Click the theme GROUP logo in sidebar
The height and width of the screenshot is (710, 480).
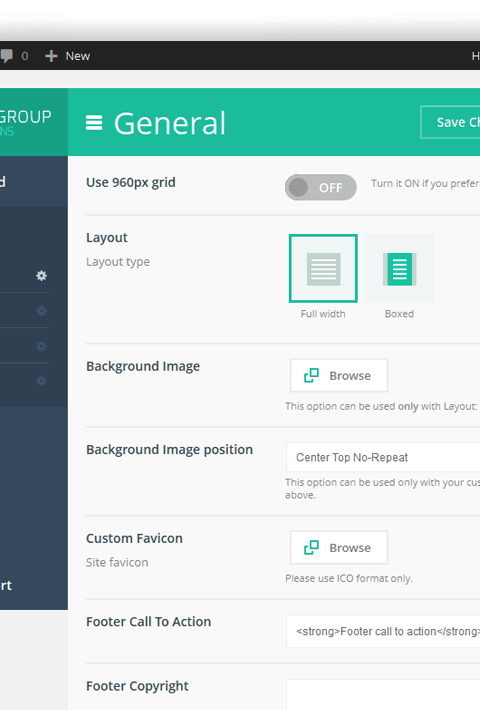26,122
